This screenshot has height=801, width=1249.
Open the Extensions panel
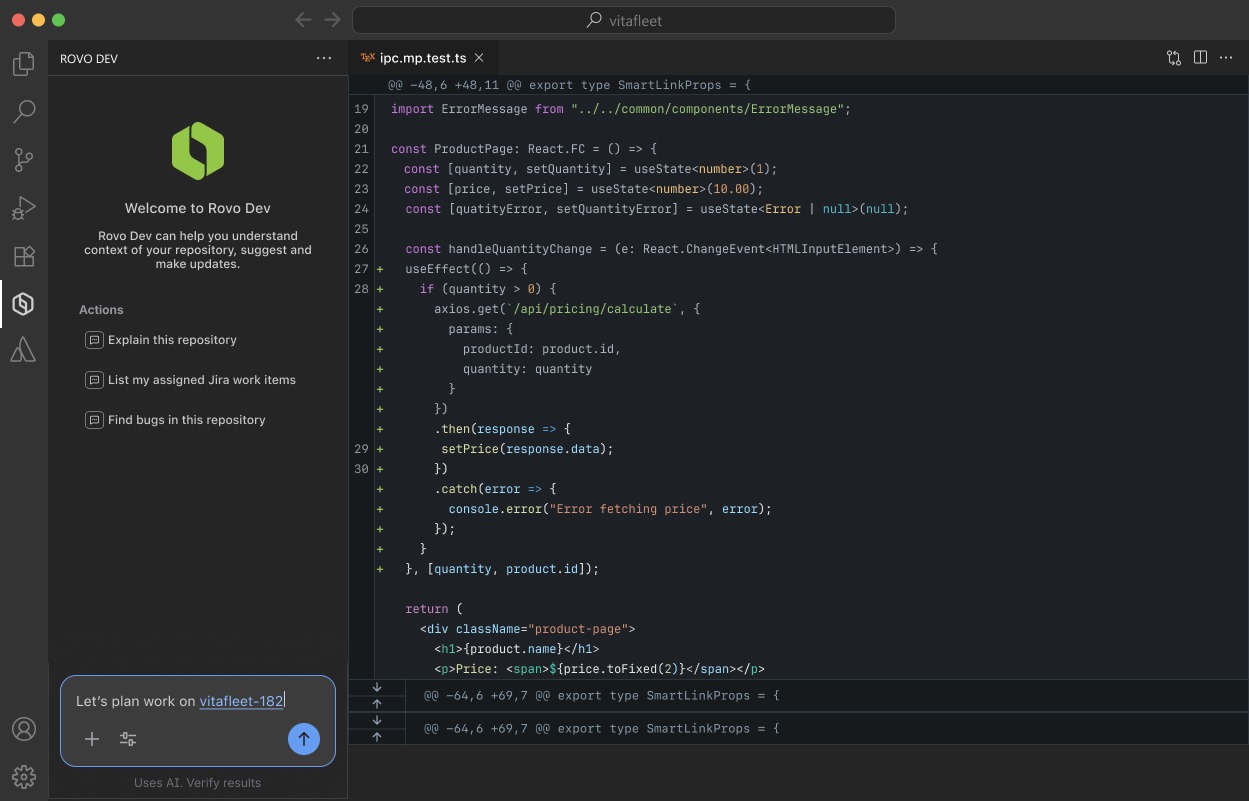pos(24,255)
